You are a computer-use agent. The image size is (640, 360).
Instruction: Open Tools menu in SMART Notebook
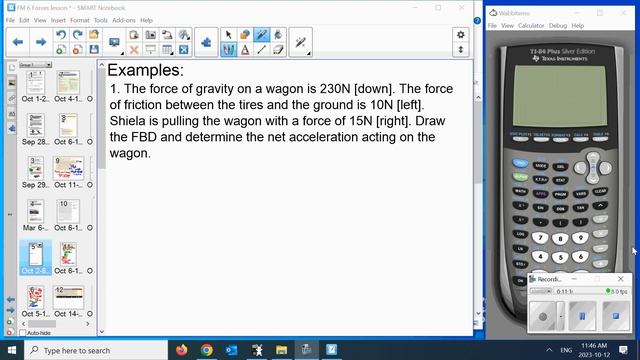click(100, 20)
